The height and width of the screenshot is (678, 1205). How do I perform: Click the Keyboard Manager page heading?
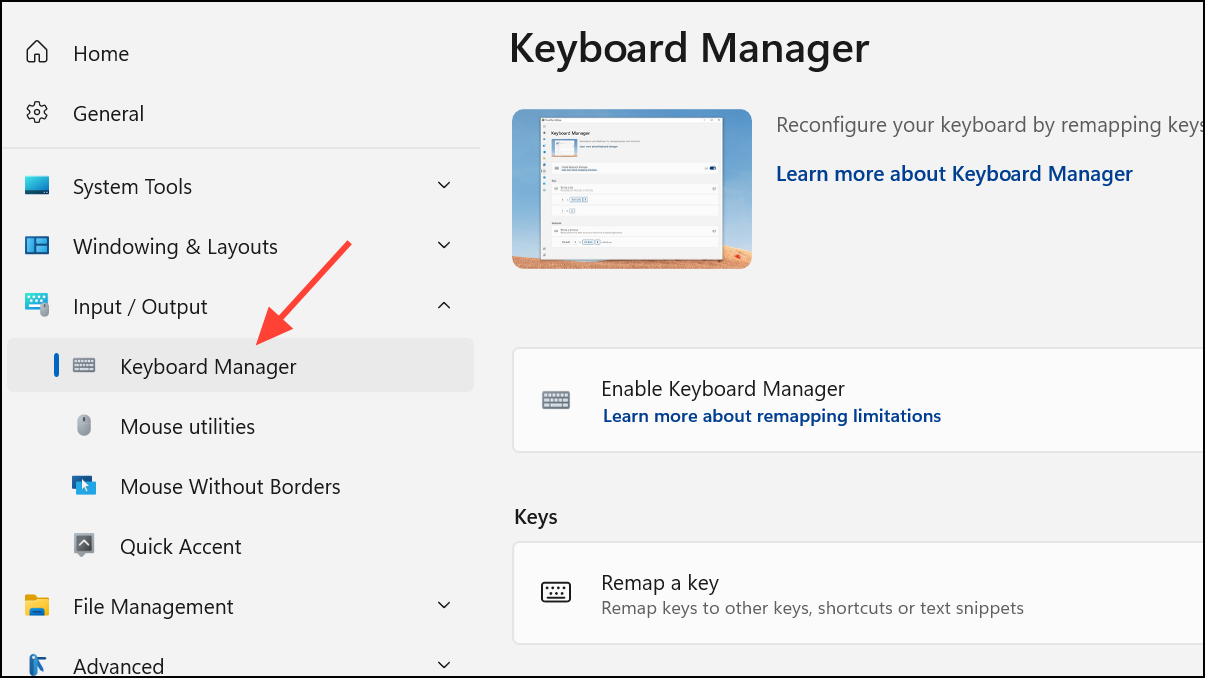[689, 48]
